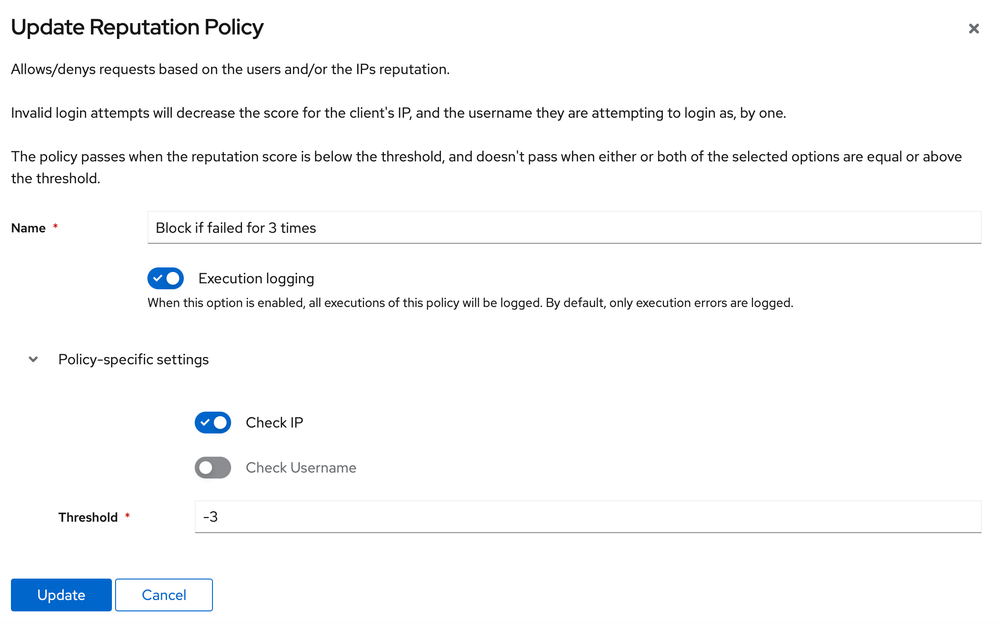
Task: Dismiss the Update Reputation Policy dialog
Action: (x=973, y=28)
